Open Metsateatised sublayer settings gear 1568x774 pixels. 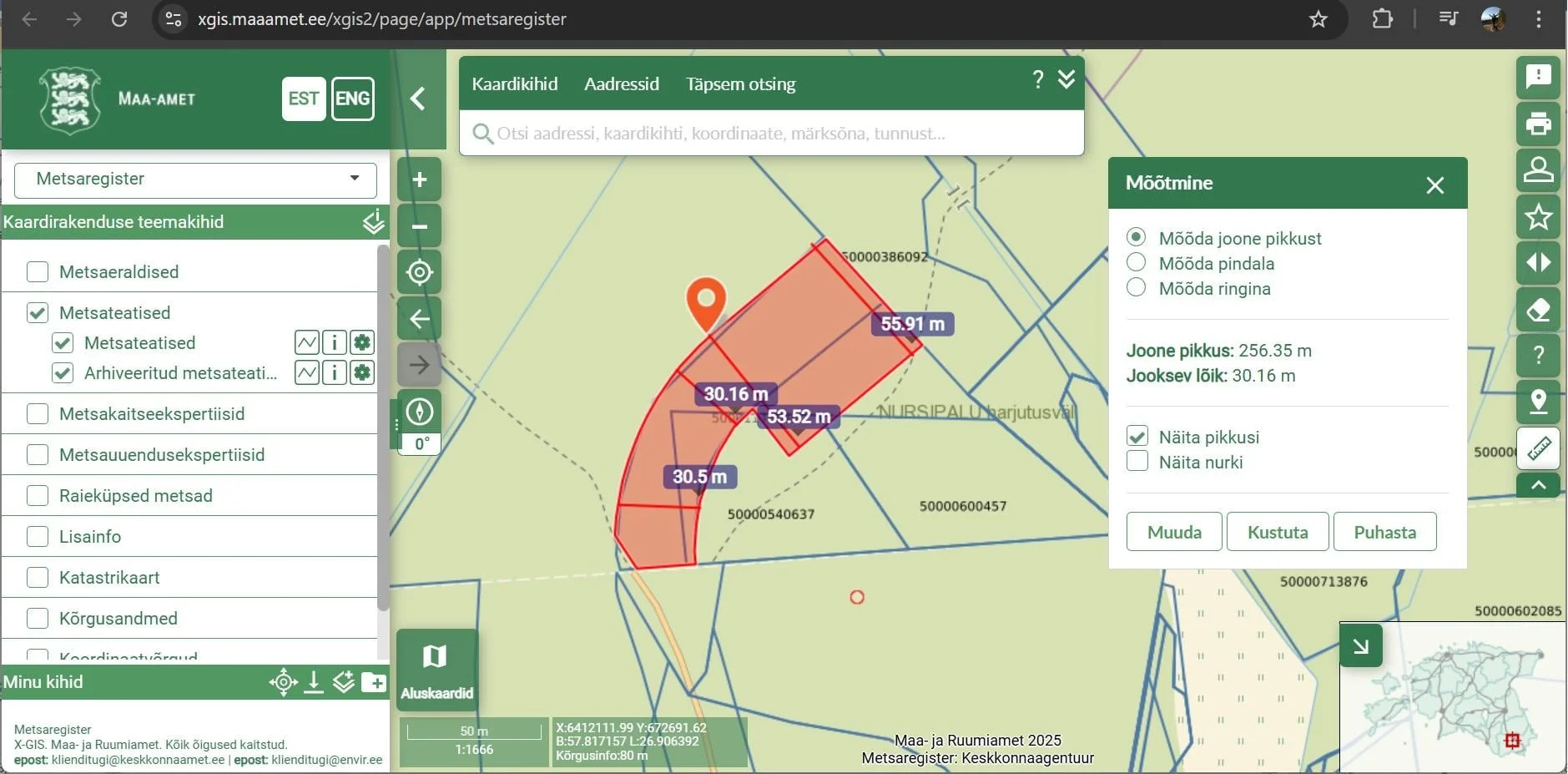point(362,342)
